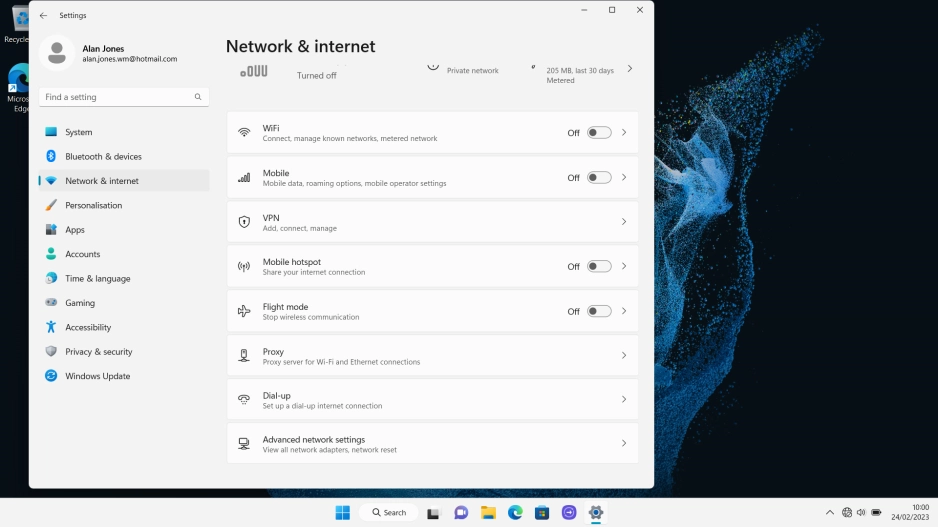Click the taskbar volume icon
Image resolution: width=938 pixels, height=527 pixels.
[x=861, y=512]
